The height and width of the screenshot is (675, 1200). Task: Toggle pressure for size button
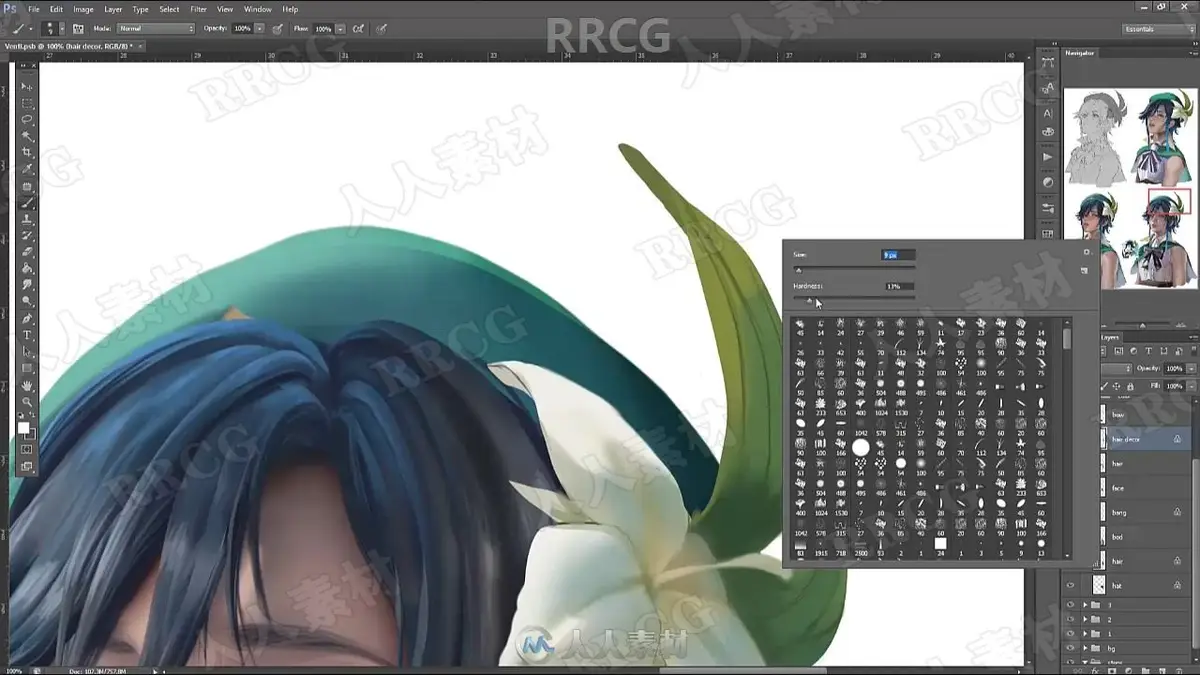pyautogui.click(x=381, y=29)
